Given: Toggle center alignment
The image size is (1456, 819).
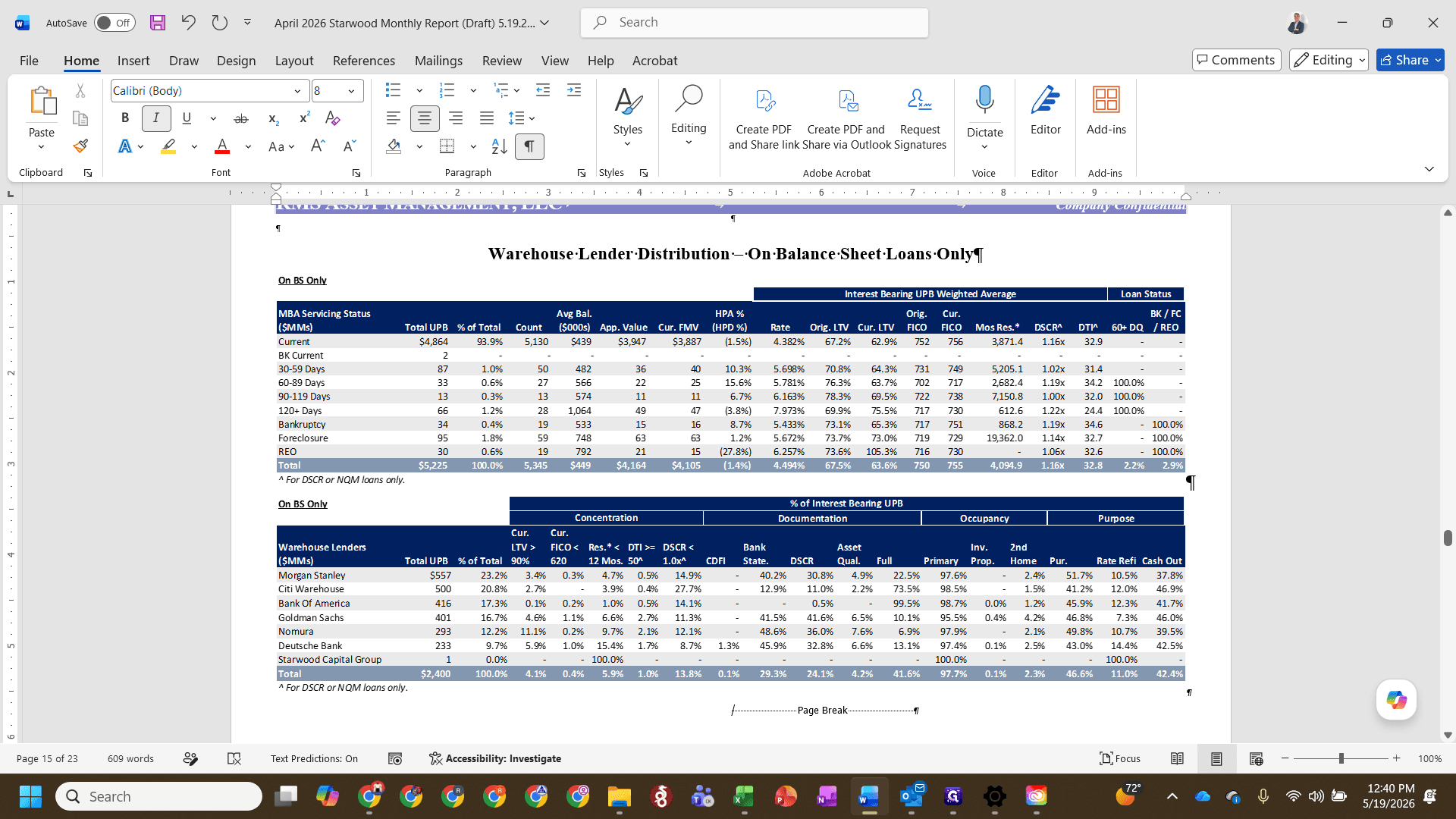Looking at the screenshot, I should (x=425, y=118).
